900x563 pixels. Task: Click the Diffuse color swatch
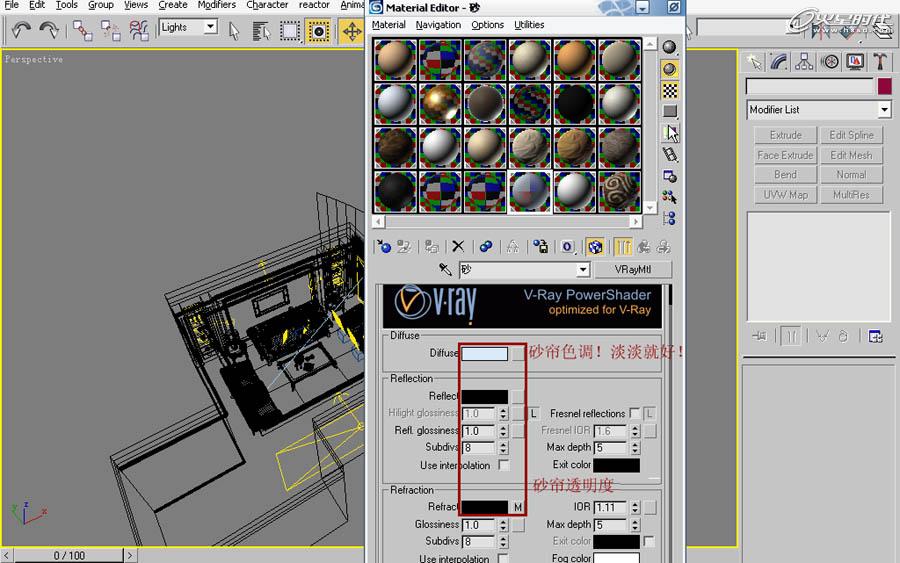click(485, 354)
